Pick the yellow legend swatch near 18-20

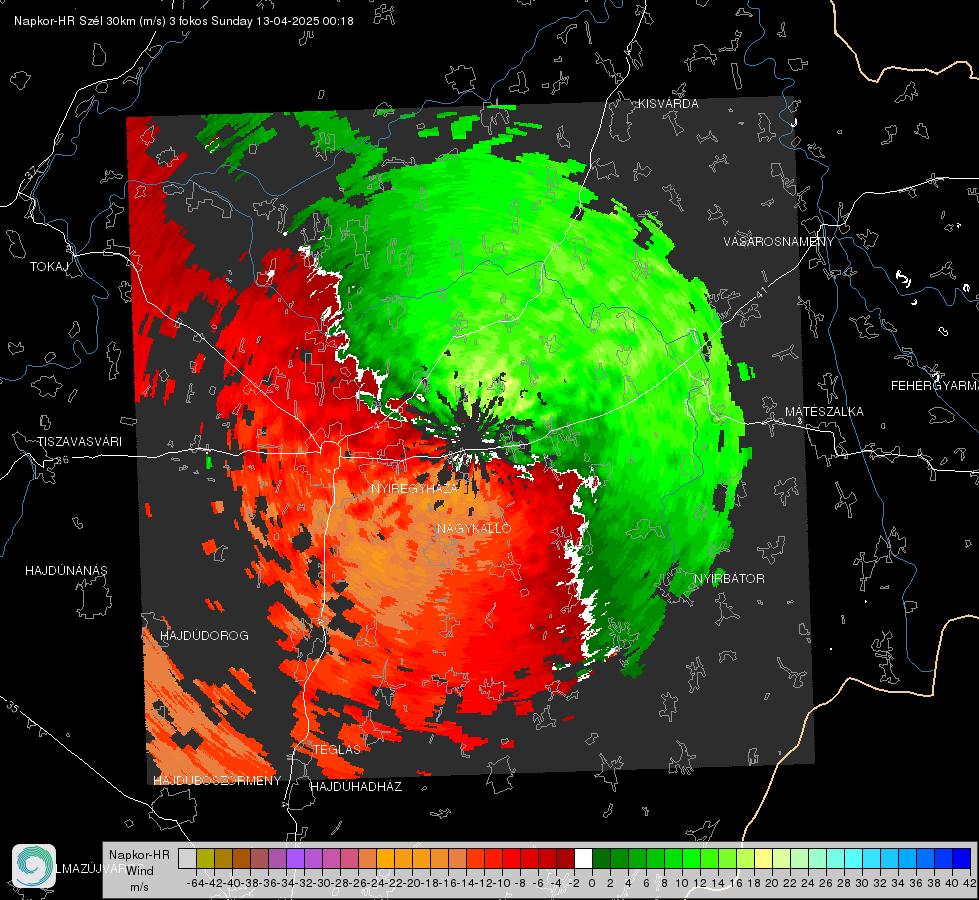click(x=763, y=858)
